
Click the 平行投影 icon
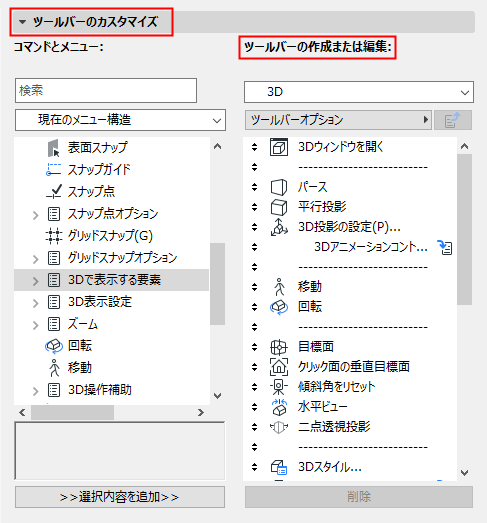[x=279, y=207]
